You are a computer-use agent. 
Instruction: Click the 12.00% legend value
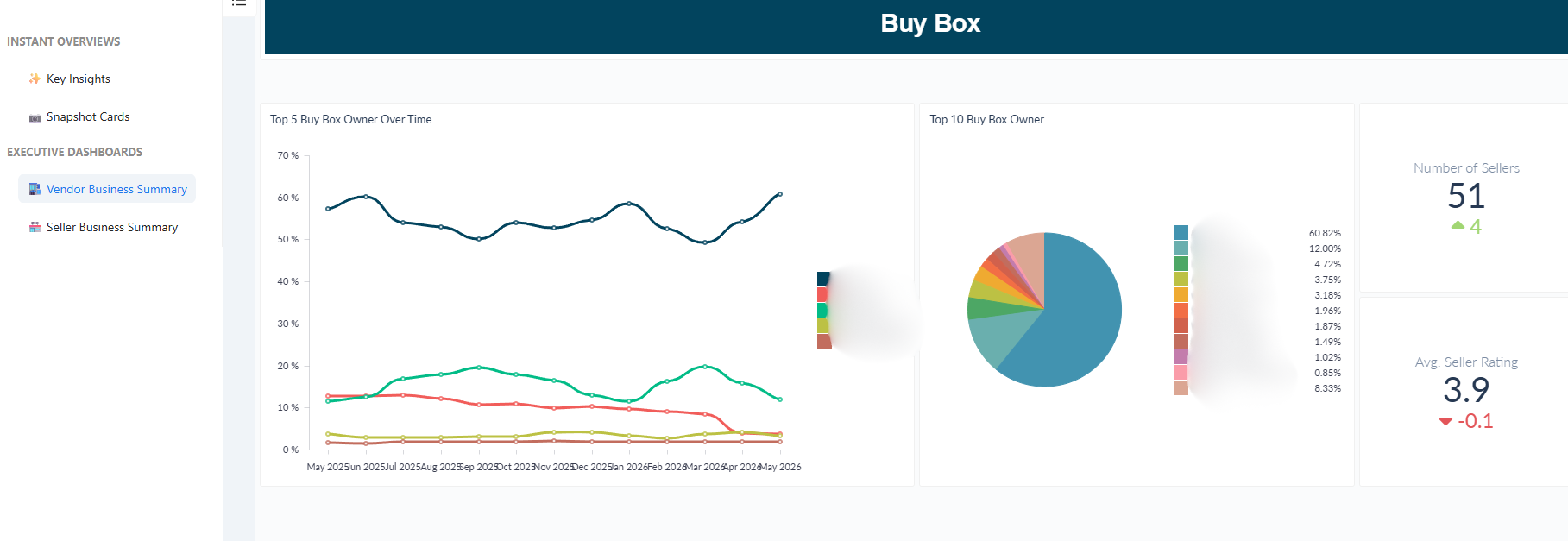click(1325, 248)
